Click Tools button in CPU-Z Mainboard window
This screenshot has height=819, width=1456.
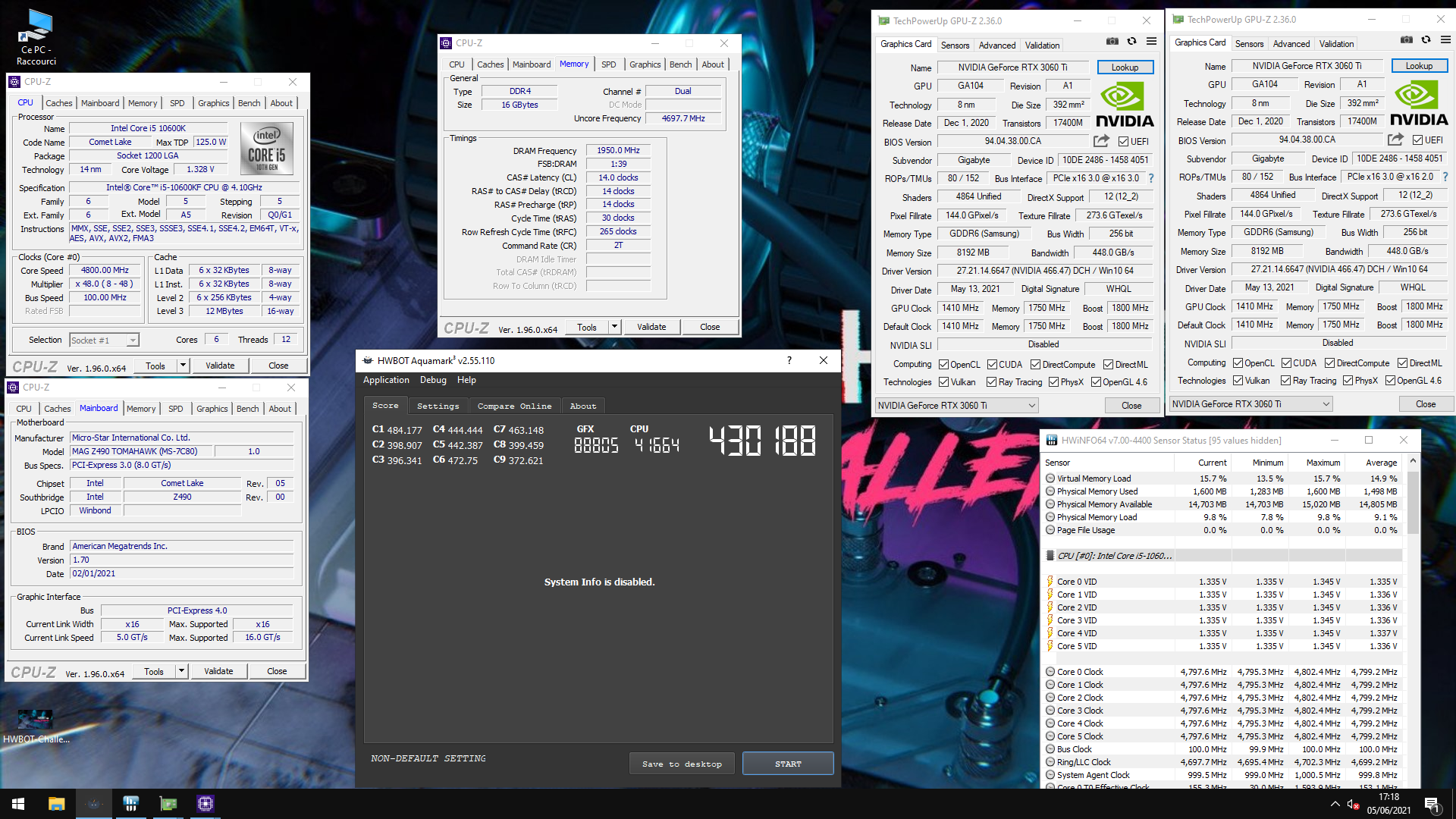pos(154,671)
